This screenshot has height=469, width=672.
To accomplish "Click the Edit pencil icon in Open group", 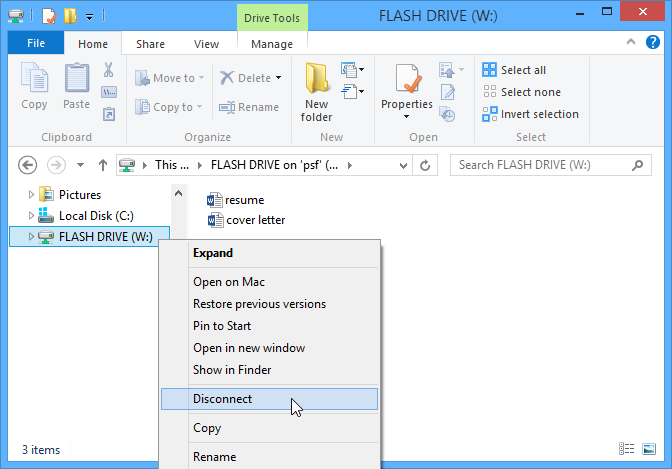I will click(447, 92).
